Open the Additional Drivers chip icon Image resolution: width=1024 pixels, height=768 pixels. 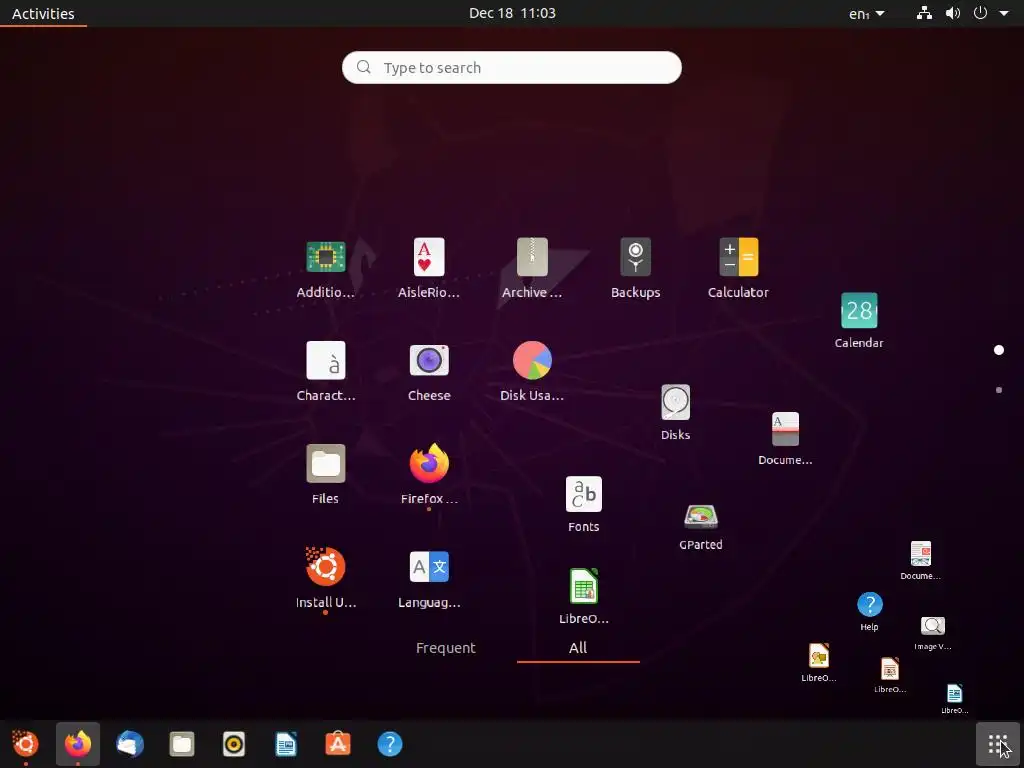(325, 257)
